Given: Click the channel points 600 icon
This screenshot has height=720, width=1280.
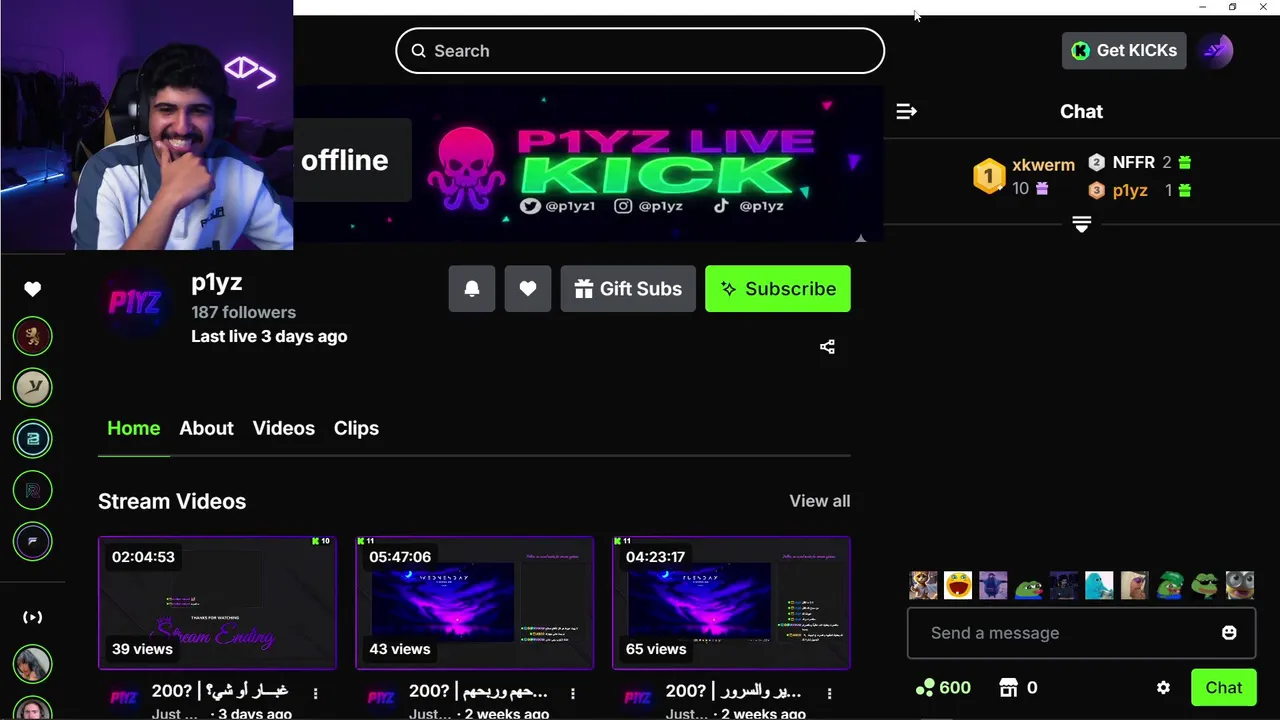Looking at the screenshot, I should coord(926,688).
